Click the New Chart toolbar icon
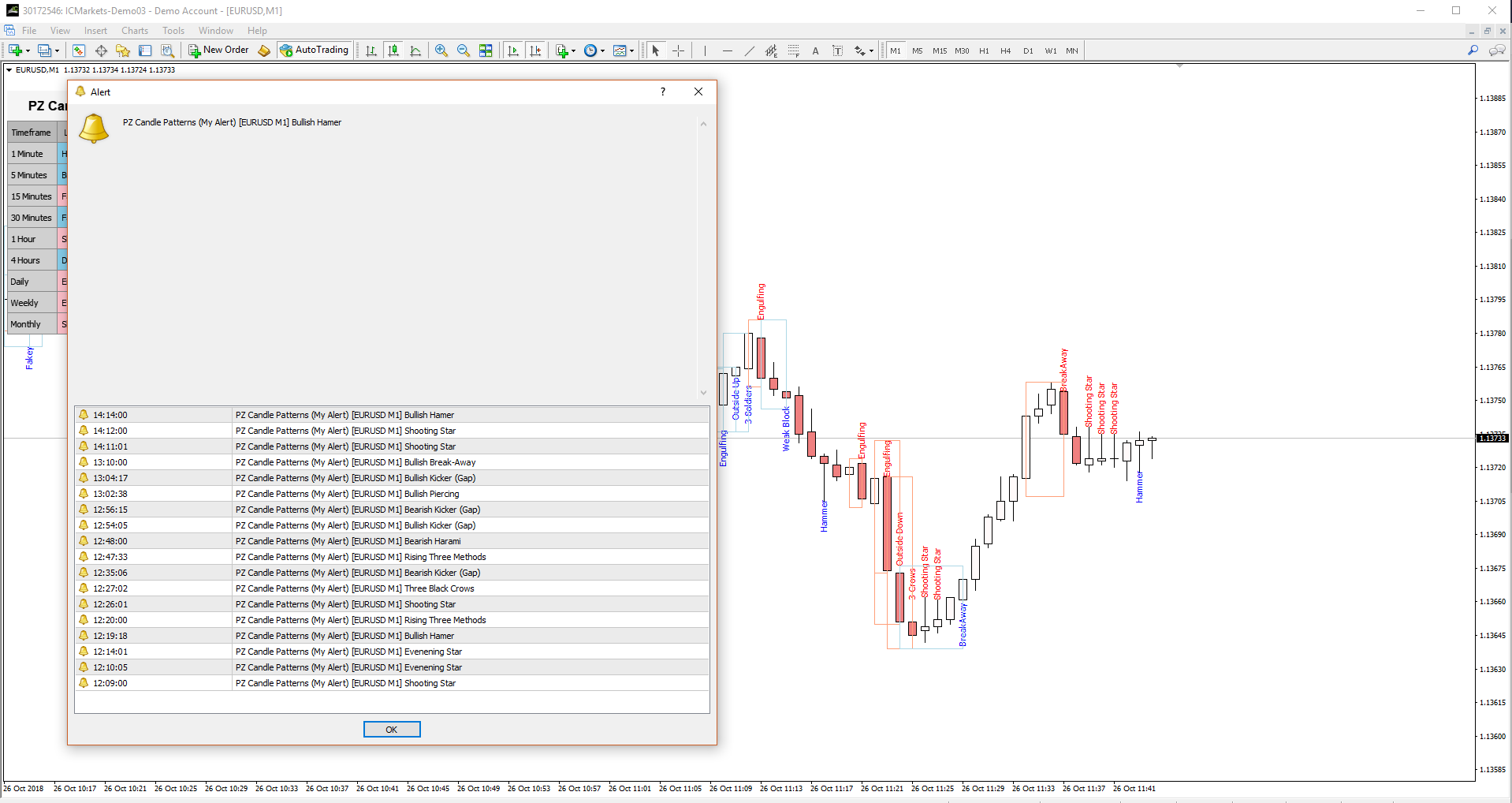Screen dimensions: 1512x803 coord(15,50)
